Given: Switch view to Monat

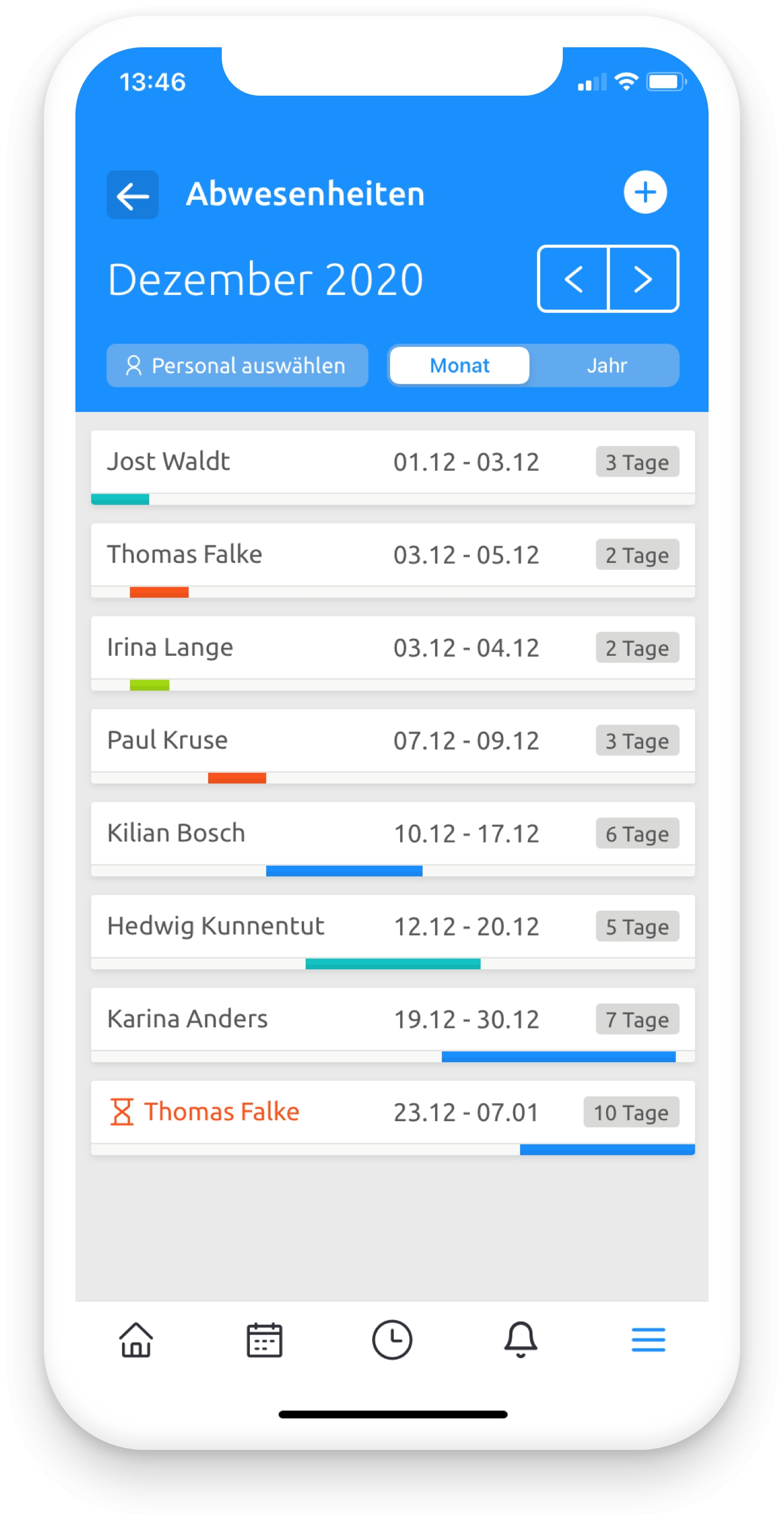Looking at the screenshot, I should point(459,365).
